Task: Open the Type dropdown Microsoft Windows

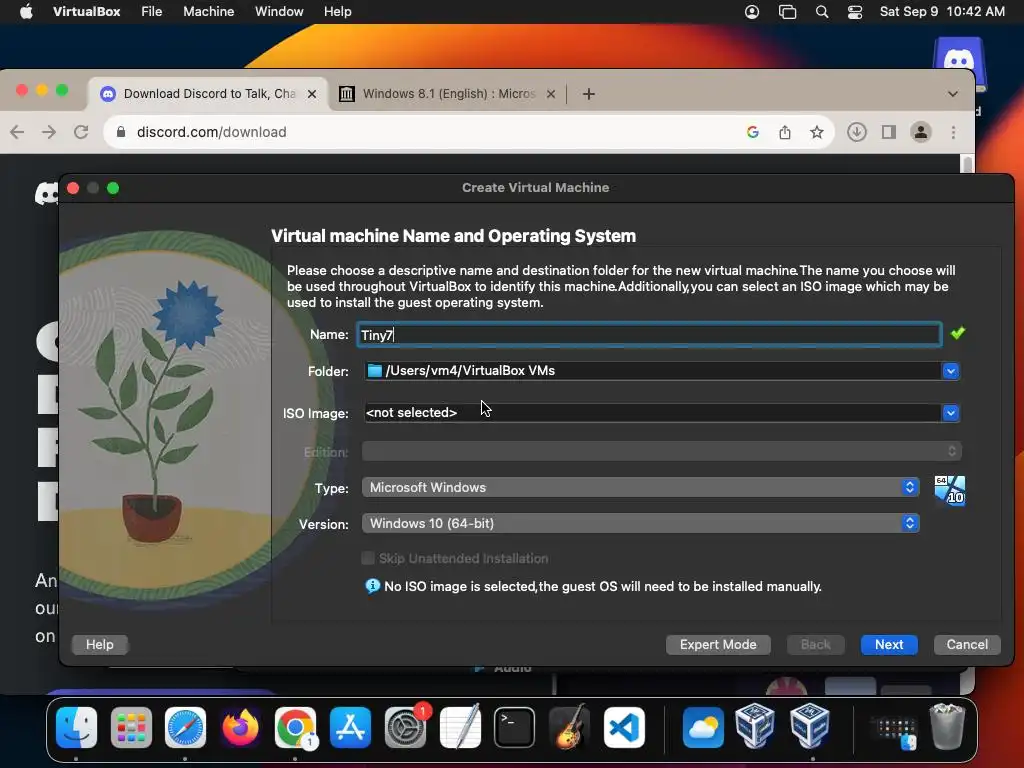Action: point(641,487)
